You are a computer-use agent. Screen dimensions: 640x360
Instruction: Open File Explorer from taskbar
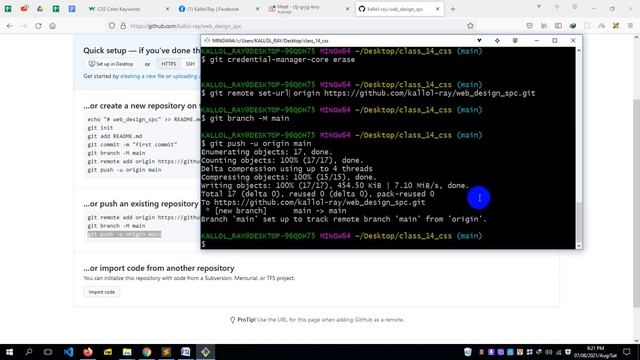127,352
